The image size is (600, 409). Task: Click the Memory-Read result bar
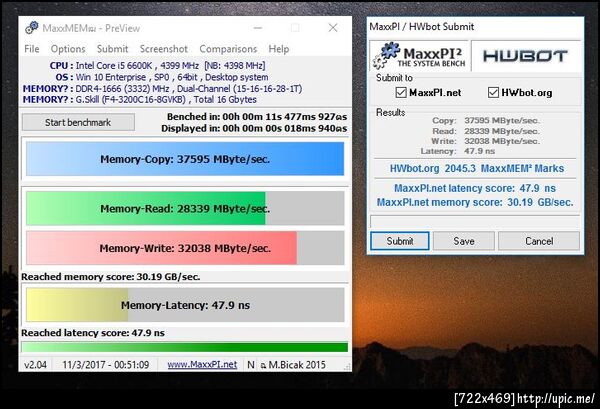(x=185, y=209)
